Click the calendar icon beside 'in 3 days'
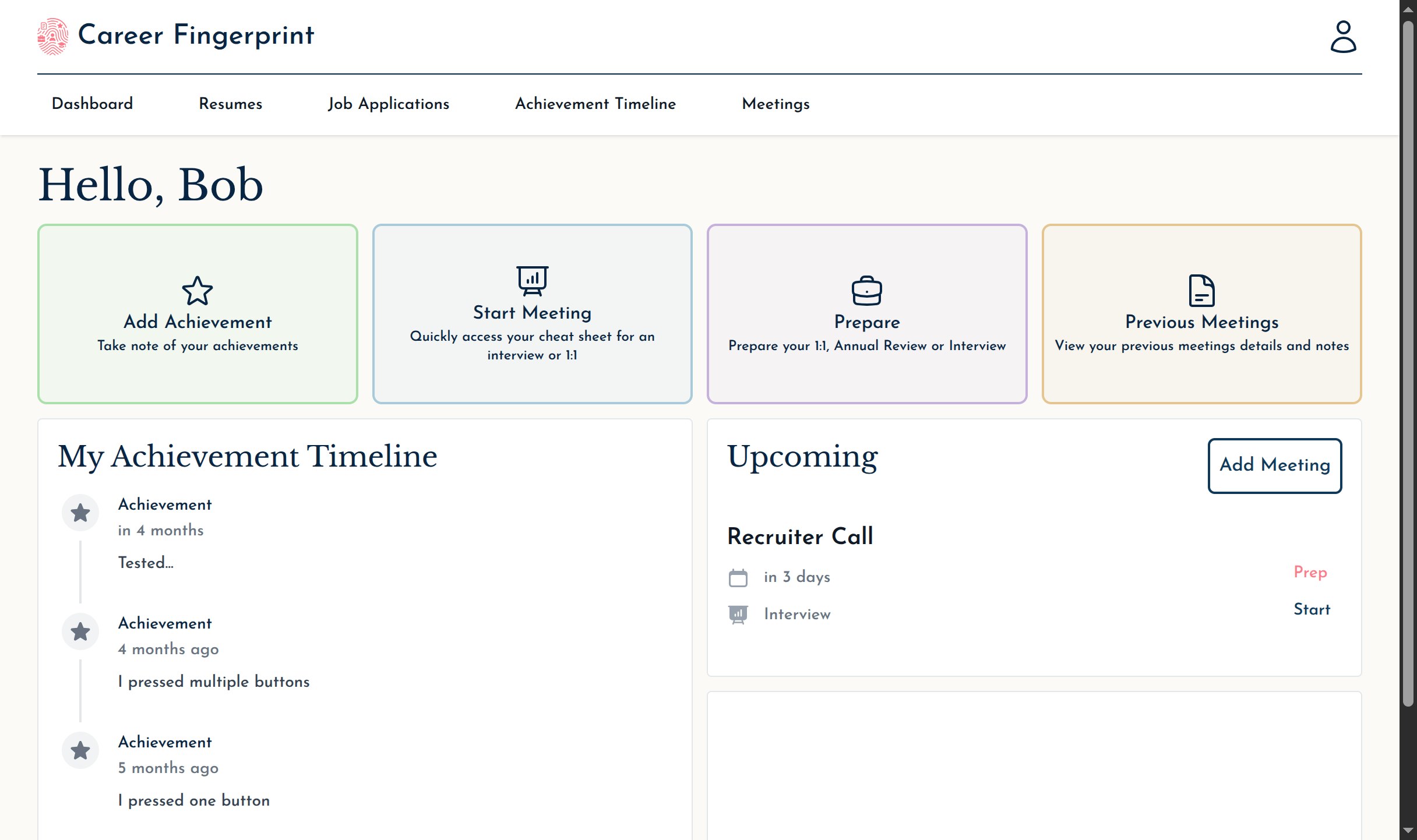Screen dimensions: 1417x840 pyautogui.click(x=738, y=577)
